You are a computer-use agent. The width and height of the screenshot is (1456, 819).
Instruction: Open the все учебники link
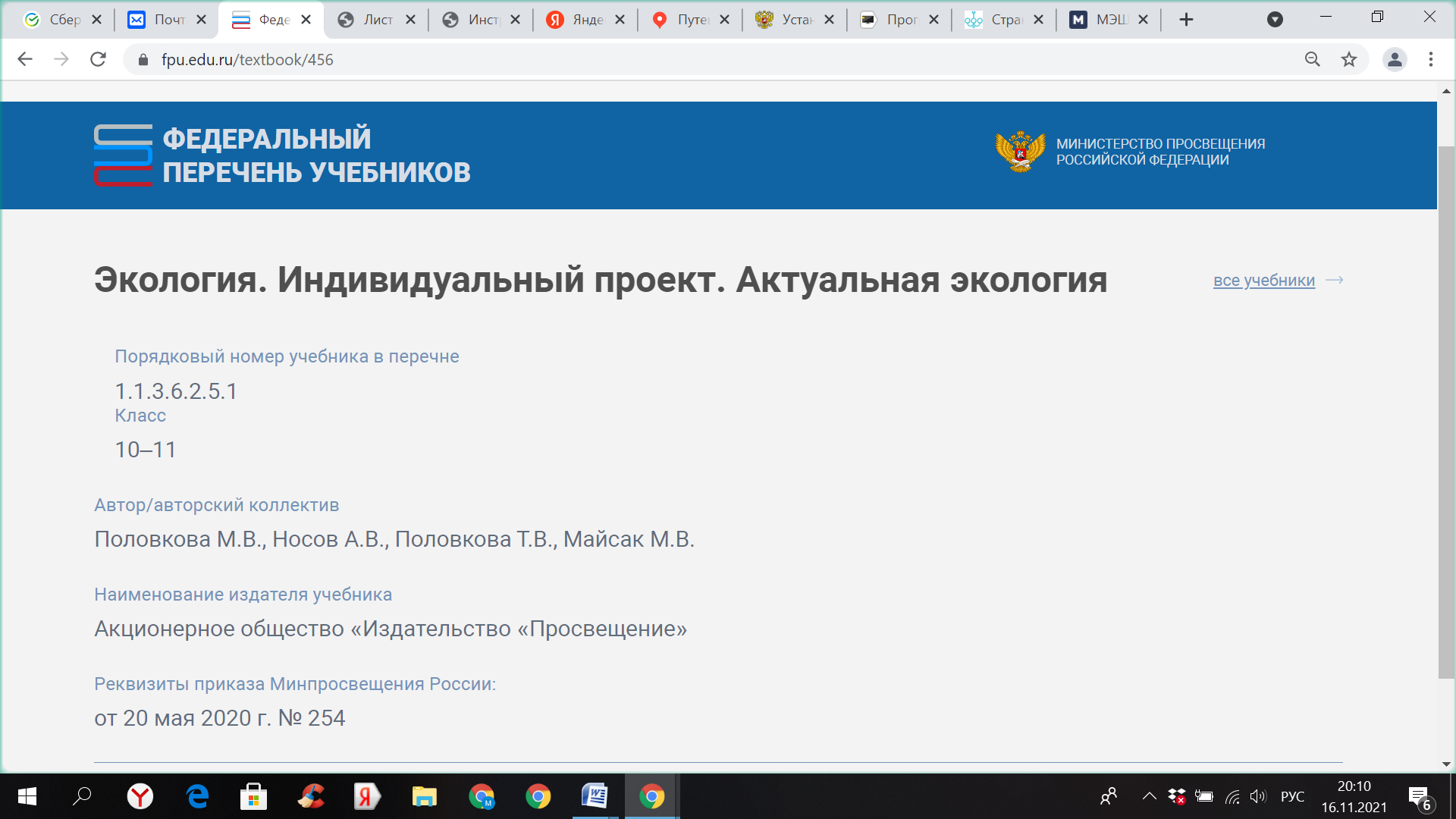(x=1263, y=281)
